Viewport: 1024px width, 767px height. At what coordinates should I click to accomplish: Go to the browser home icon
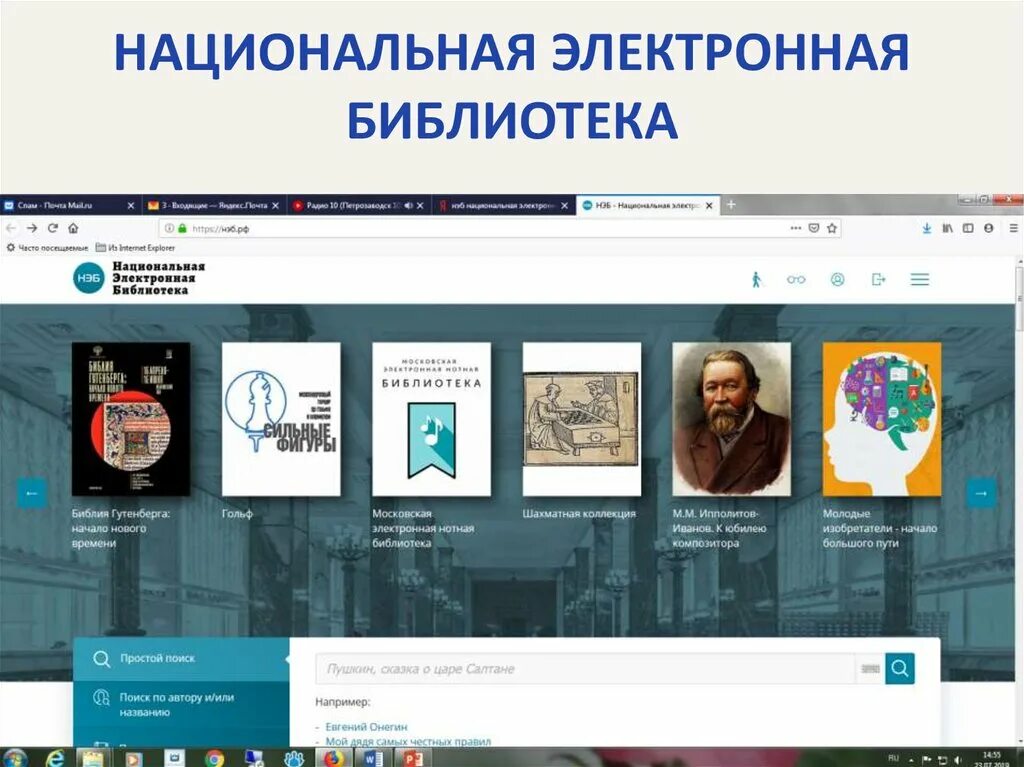[x=73, y=228]
